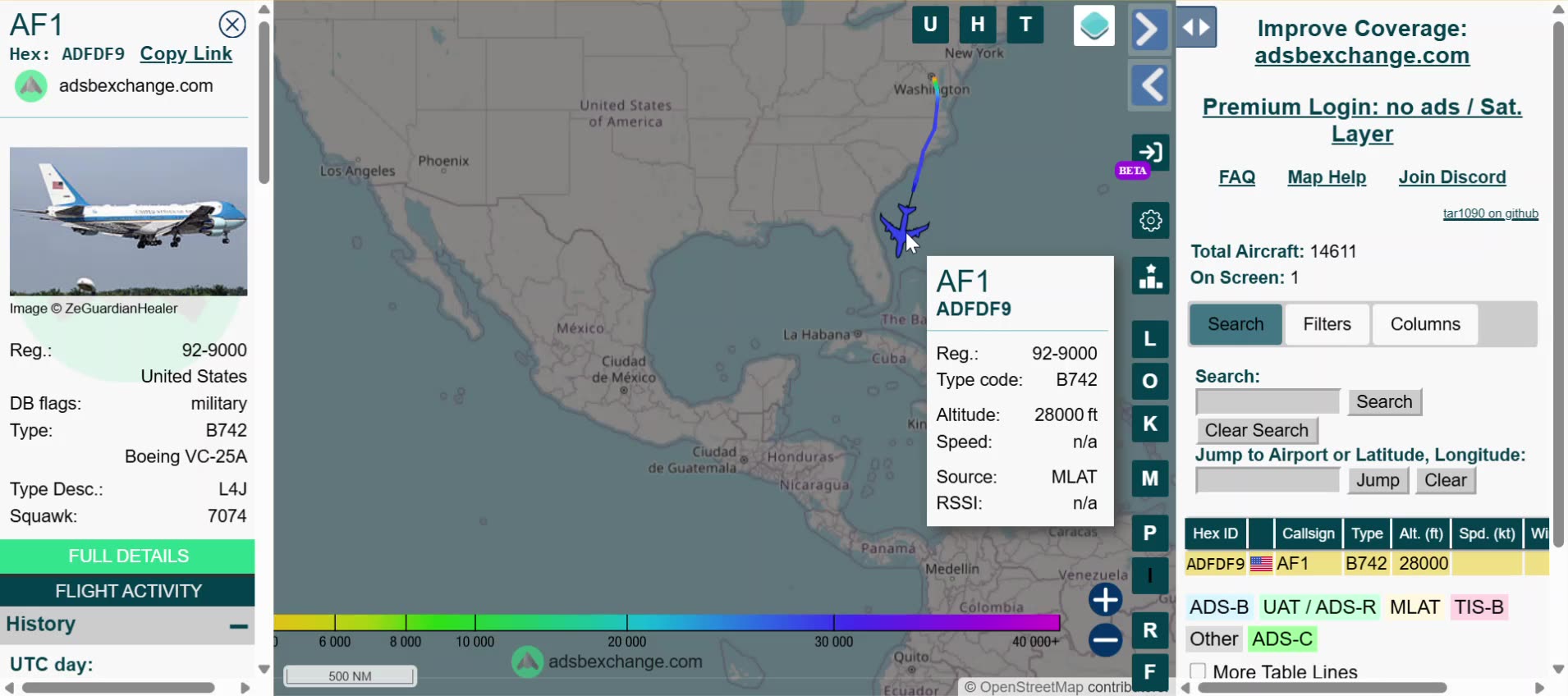Toggle the L map button
The width and height of the screenshot is (1568, 696).
1150,339
